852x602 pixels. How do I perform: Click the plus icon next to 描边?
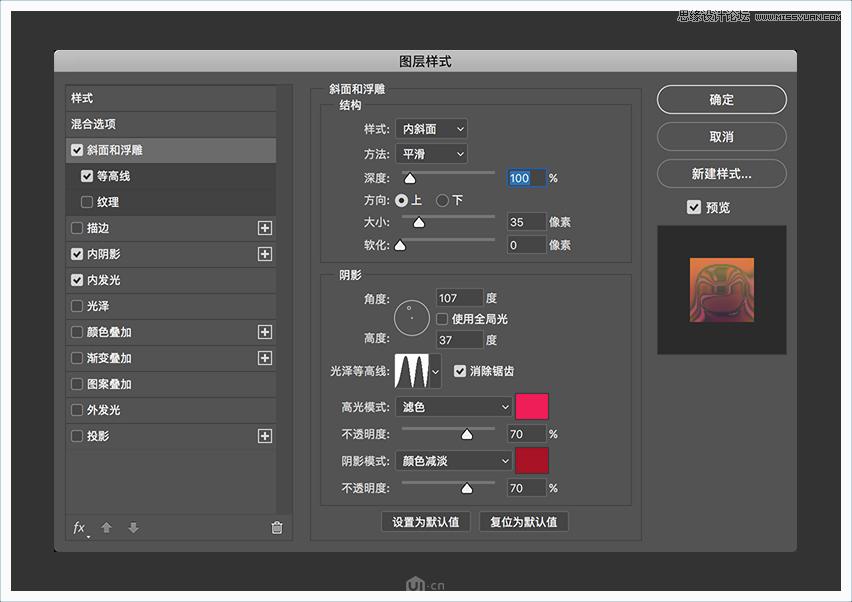click(x=265, y=228)
